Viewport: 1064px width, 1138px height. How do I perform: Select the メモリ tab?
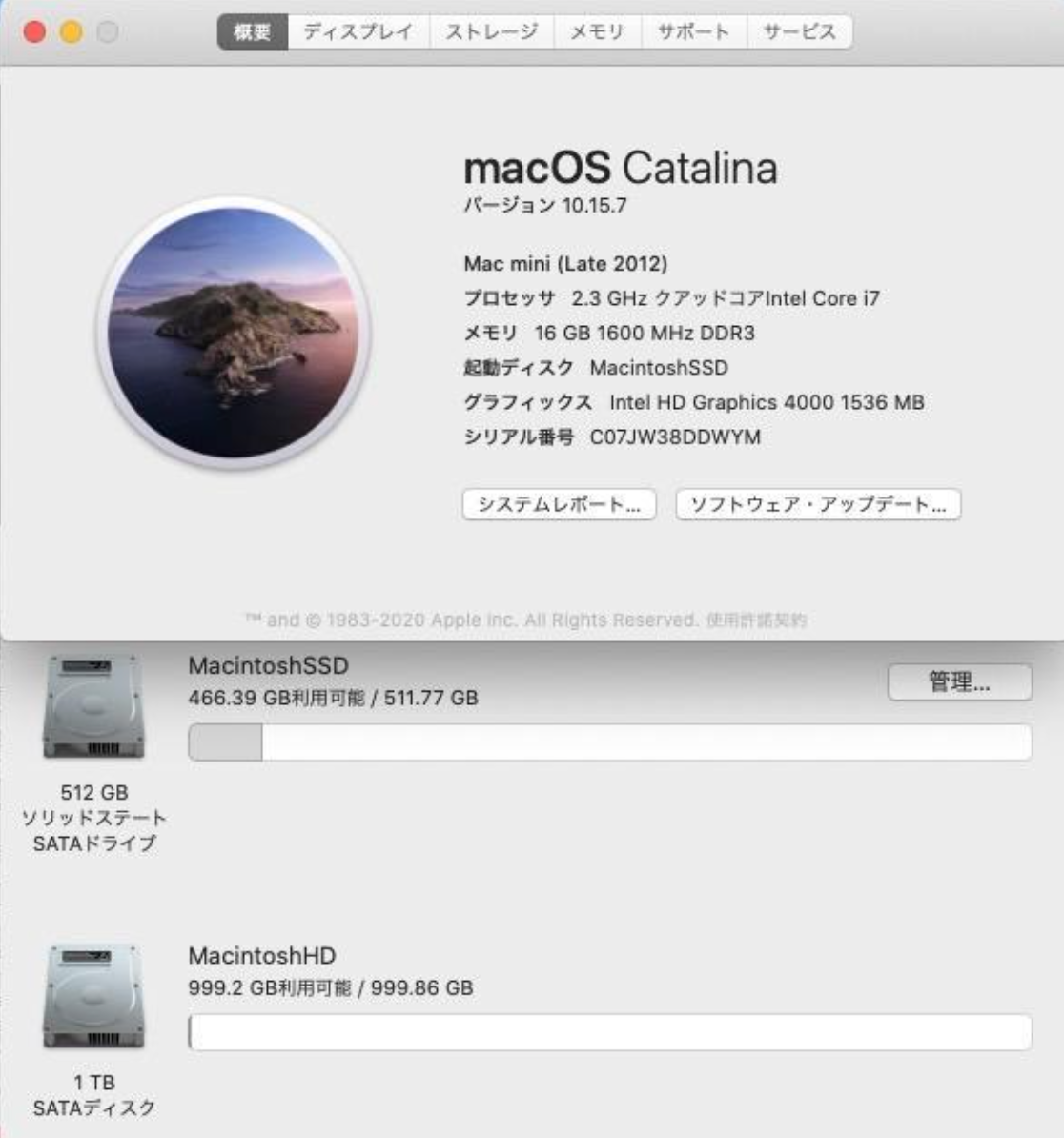pyautogui.click(x=598, y=32)
